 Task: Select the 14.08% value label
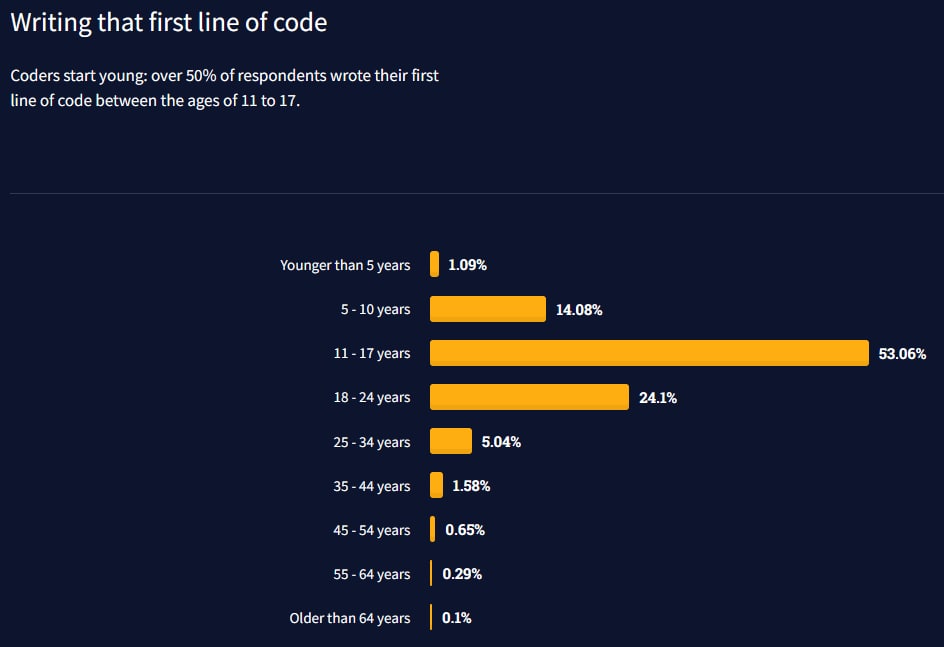coord(579,310)
